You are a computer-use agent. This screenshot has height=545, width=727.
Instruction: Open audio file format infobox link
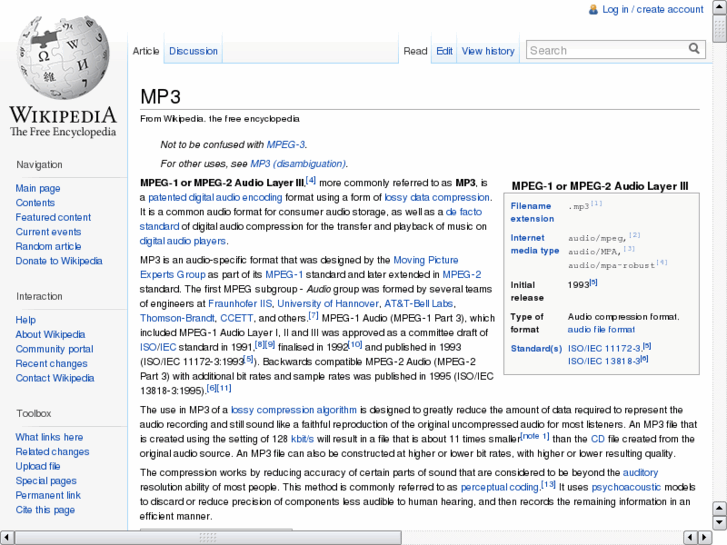[x=601, y=329]
